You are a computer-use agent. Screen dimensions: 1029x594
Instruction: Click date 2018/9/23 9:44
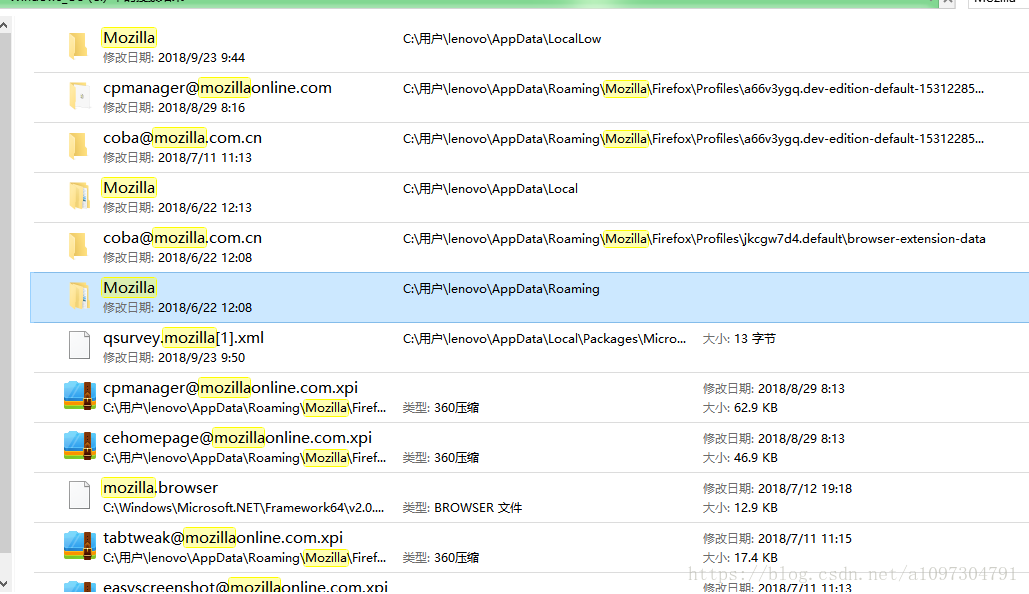point(201,58)
